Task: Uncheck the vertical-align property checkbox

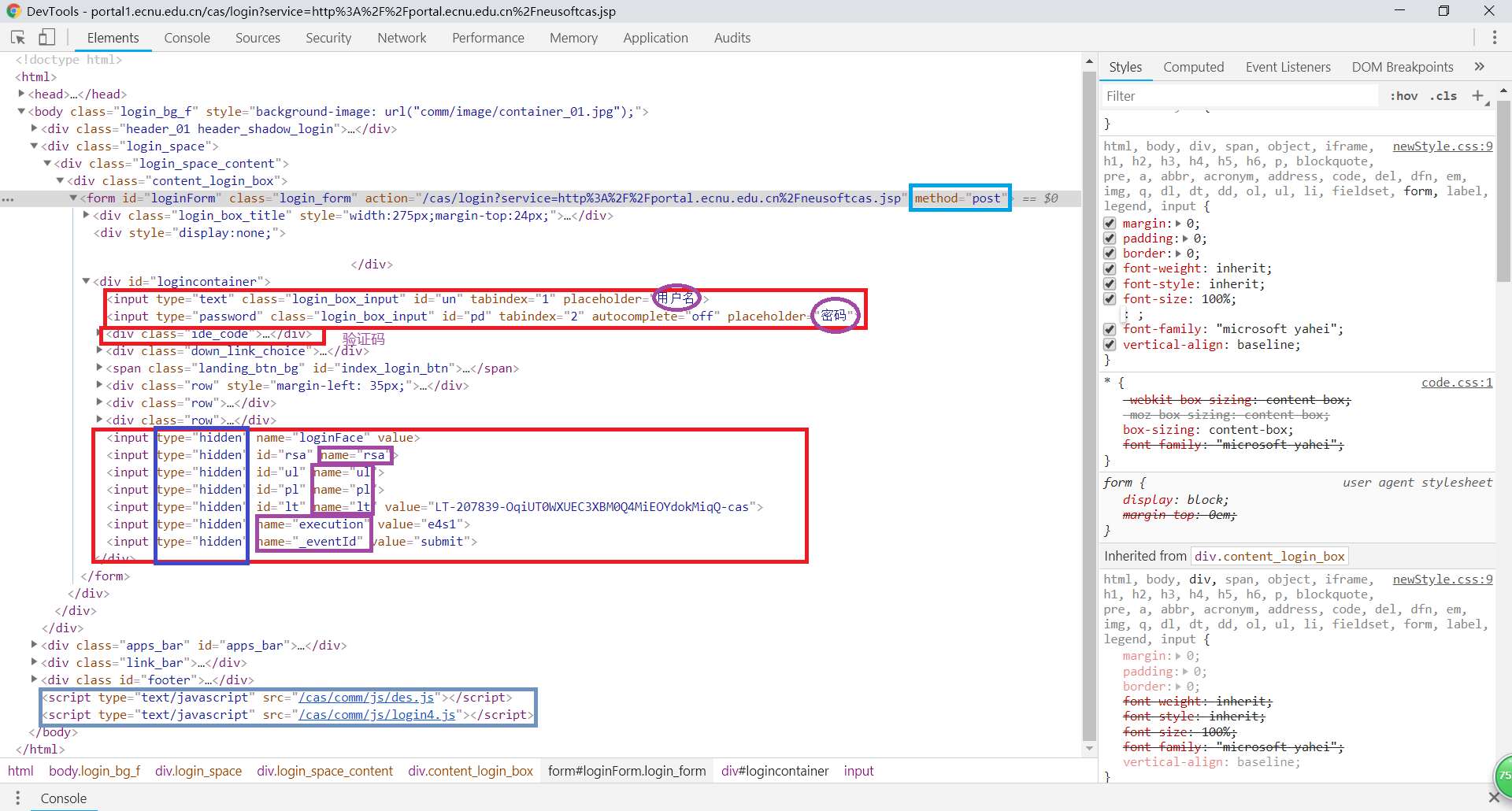Action: (1110, 345)
